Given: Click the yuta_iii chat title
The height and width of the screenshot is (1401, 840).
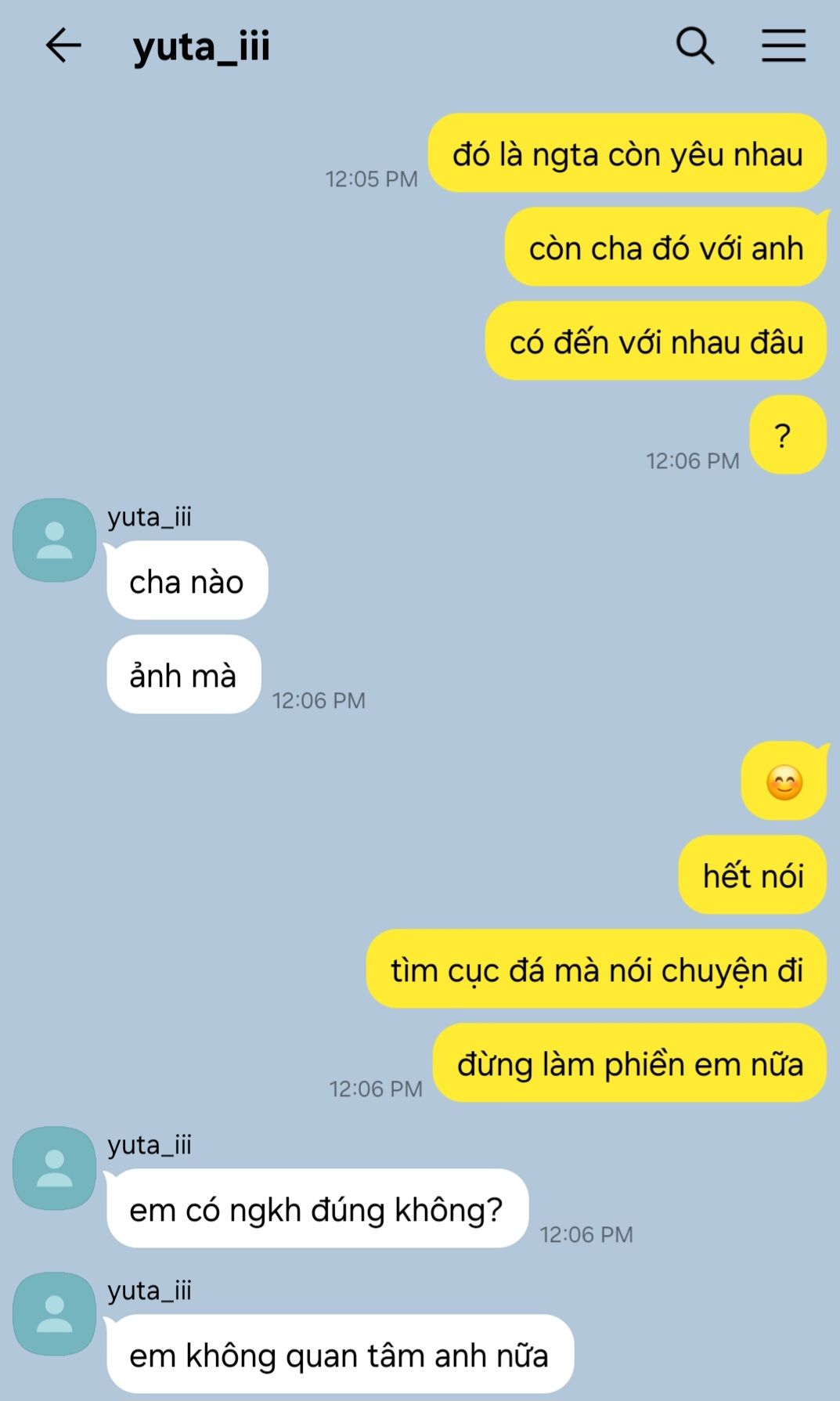Looking at the screenshot, I should click(x=201, y=45).
